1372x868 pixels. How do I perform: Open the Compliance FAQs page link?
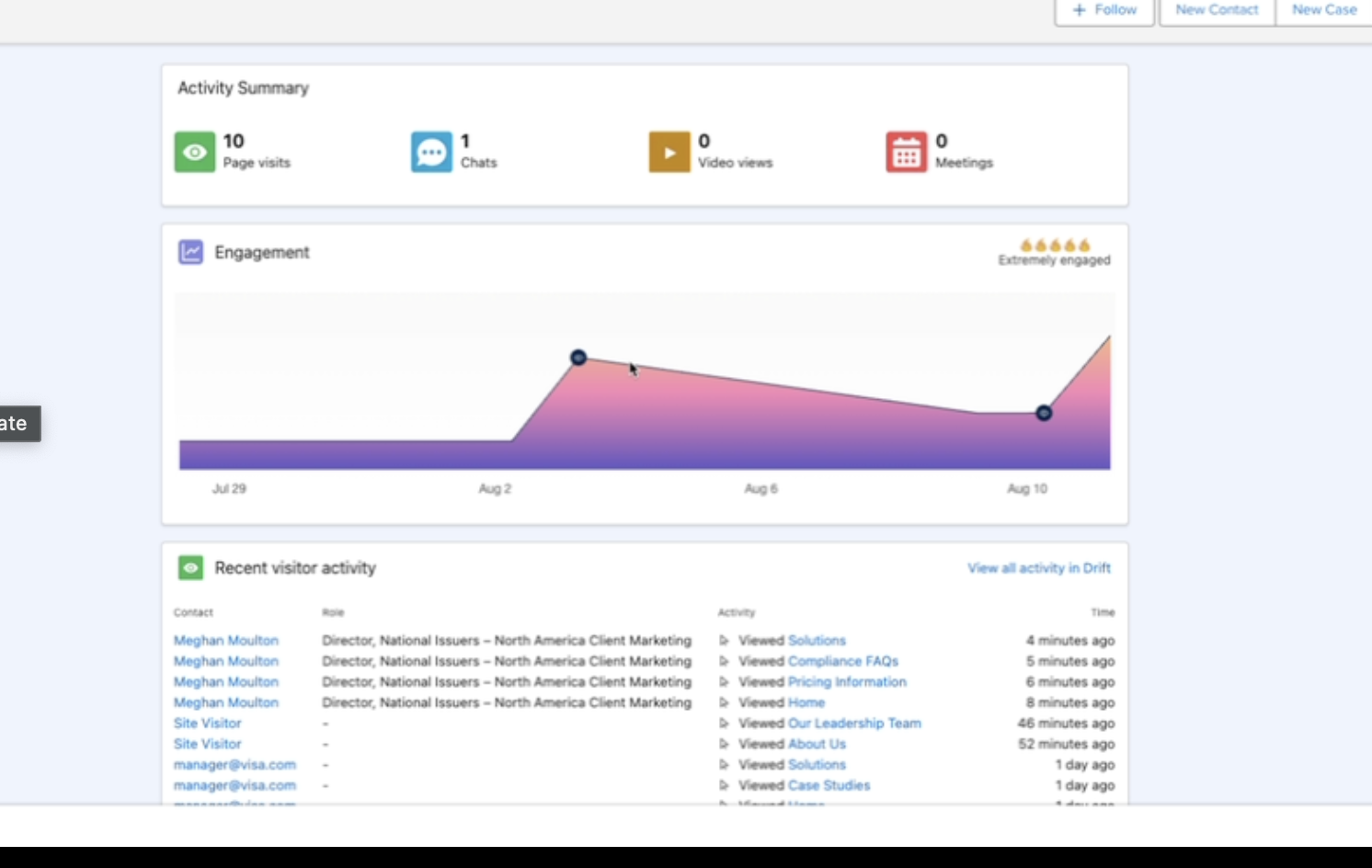(843, 661)
